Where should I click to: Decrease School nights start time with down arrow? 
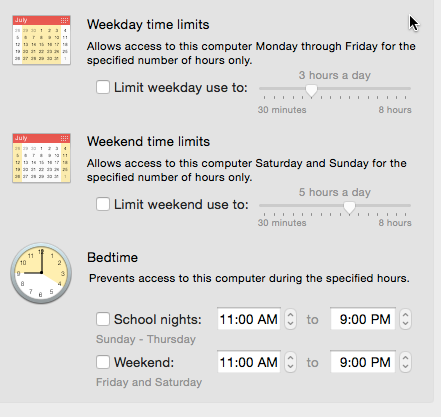(290, 324)
